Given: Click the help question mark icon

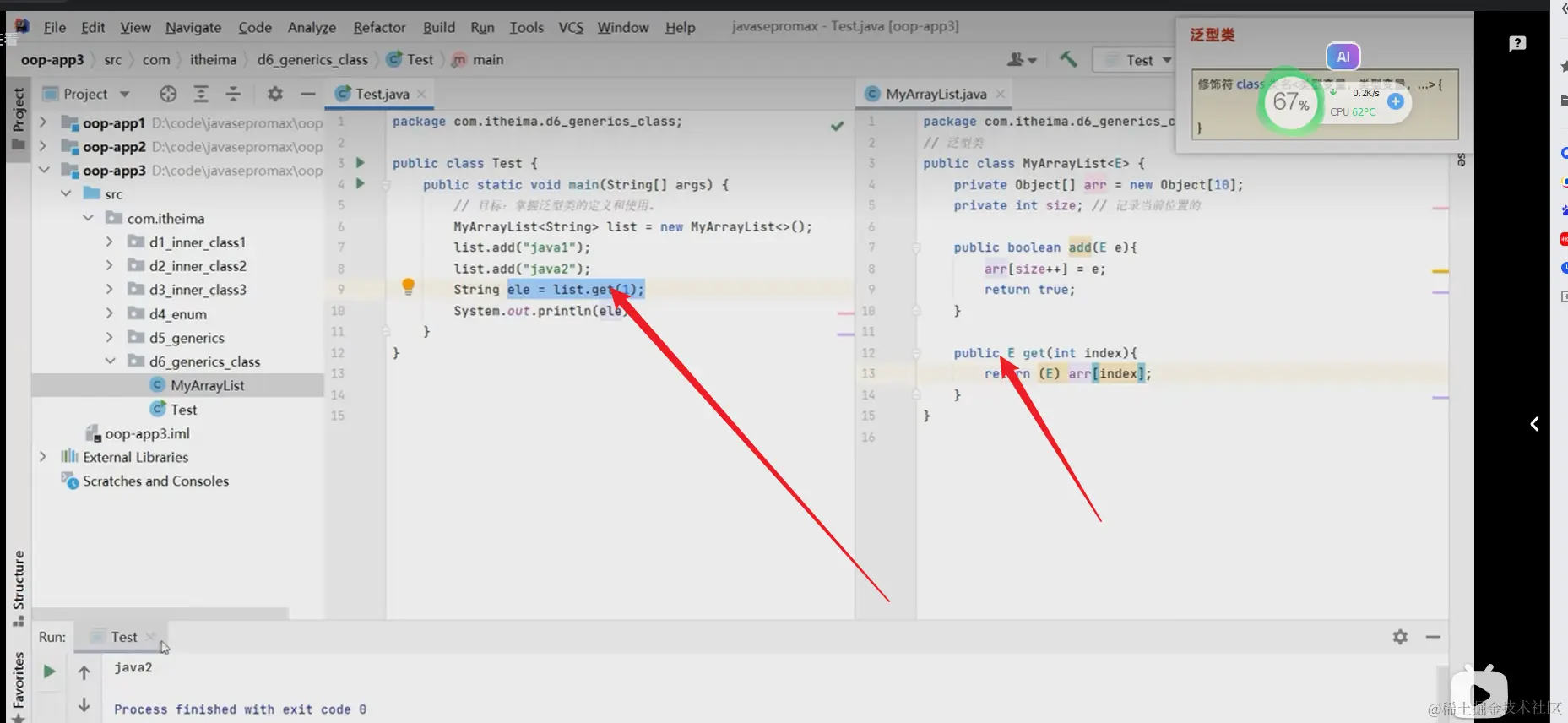Looking at the screenshot, I should tap(1517, 43).
